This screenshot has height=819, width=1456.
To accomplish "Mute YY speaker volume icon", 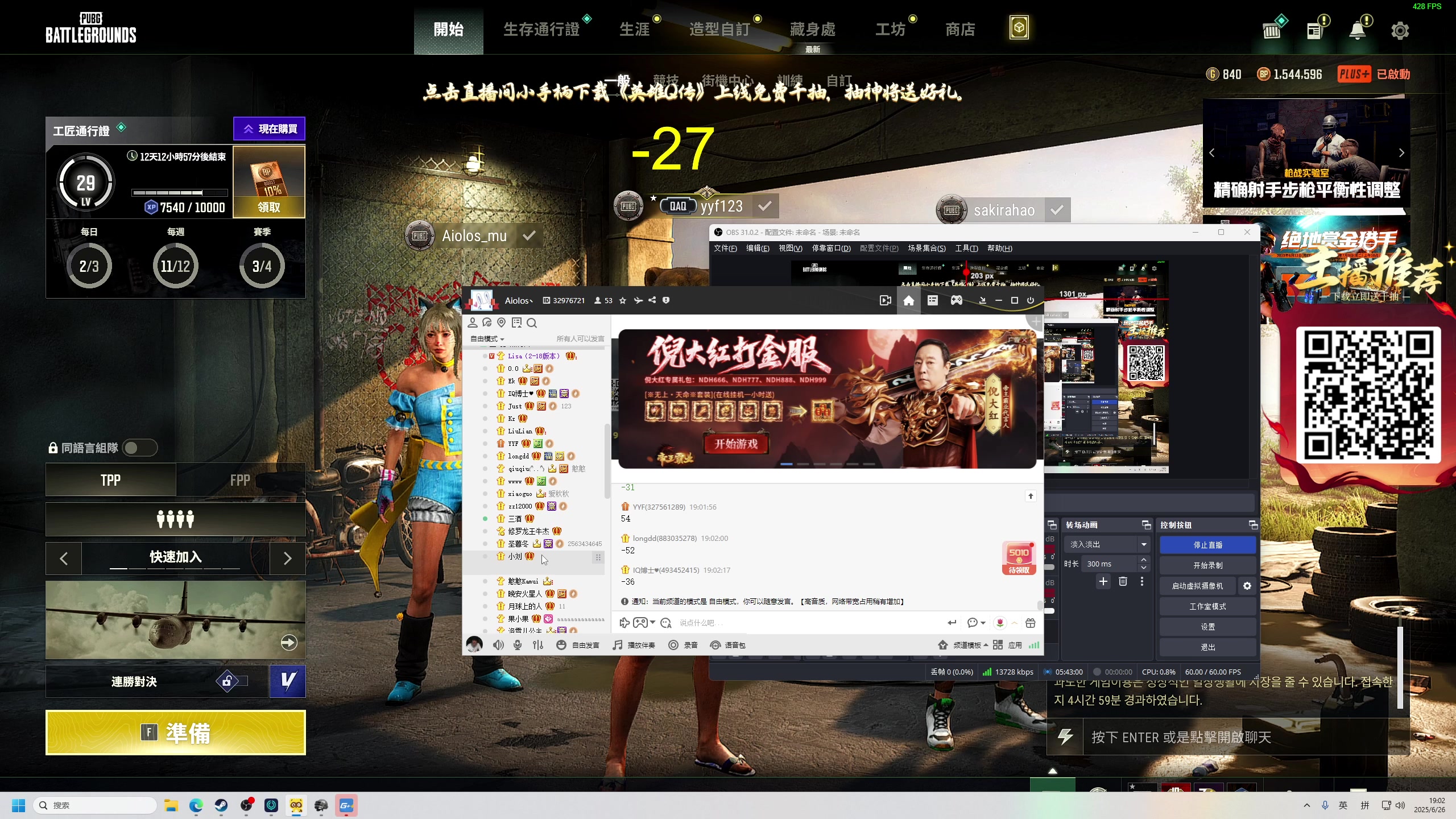I will [x=499, y=645].
